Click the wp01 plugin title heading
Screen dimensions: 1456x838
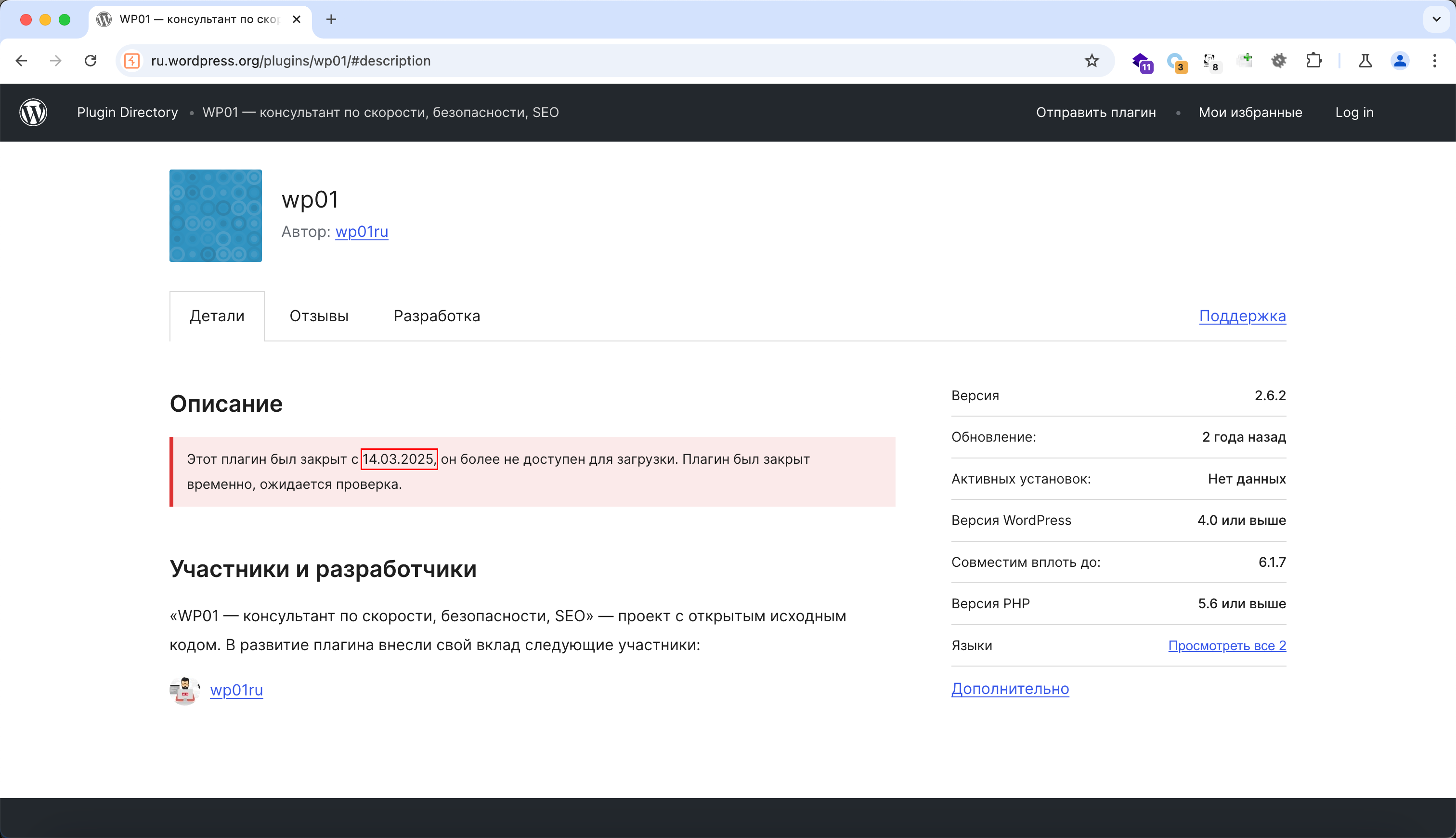coord(310,200)
